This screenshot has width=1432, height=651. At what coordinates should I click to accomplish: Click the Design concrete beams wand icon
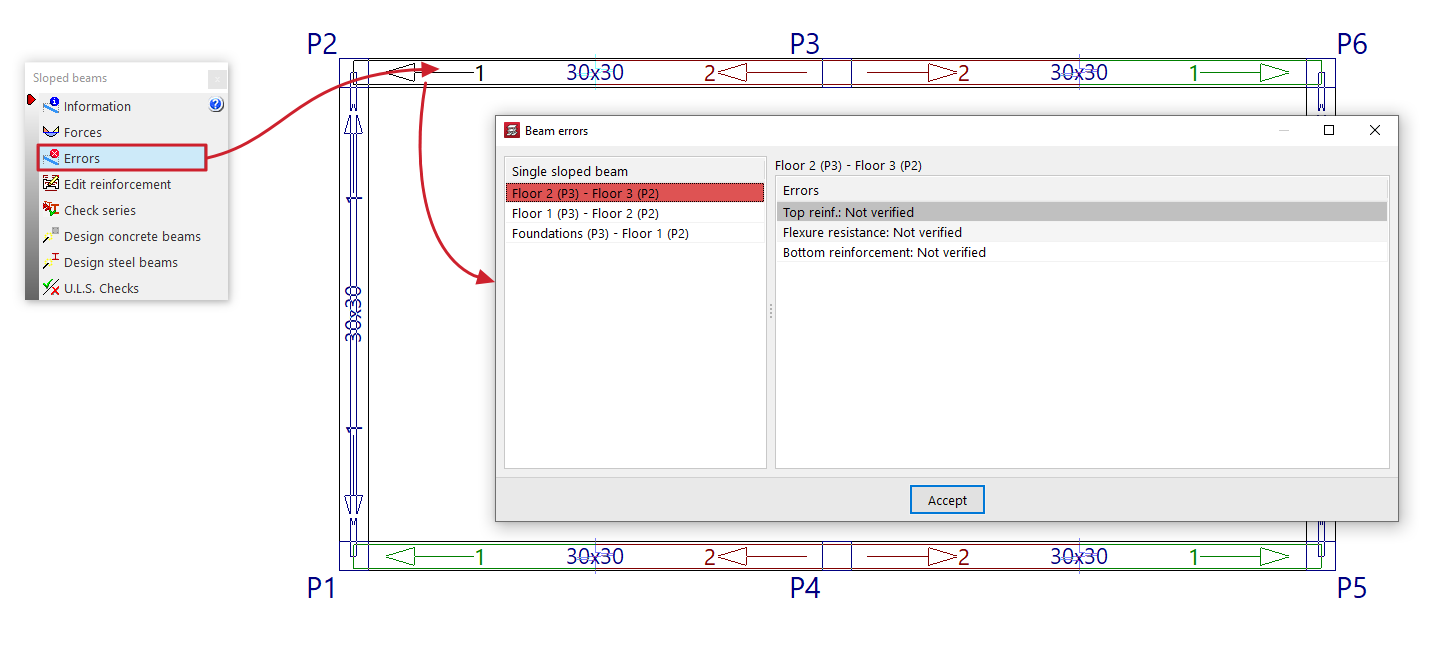click(51, 235)
